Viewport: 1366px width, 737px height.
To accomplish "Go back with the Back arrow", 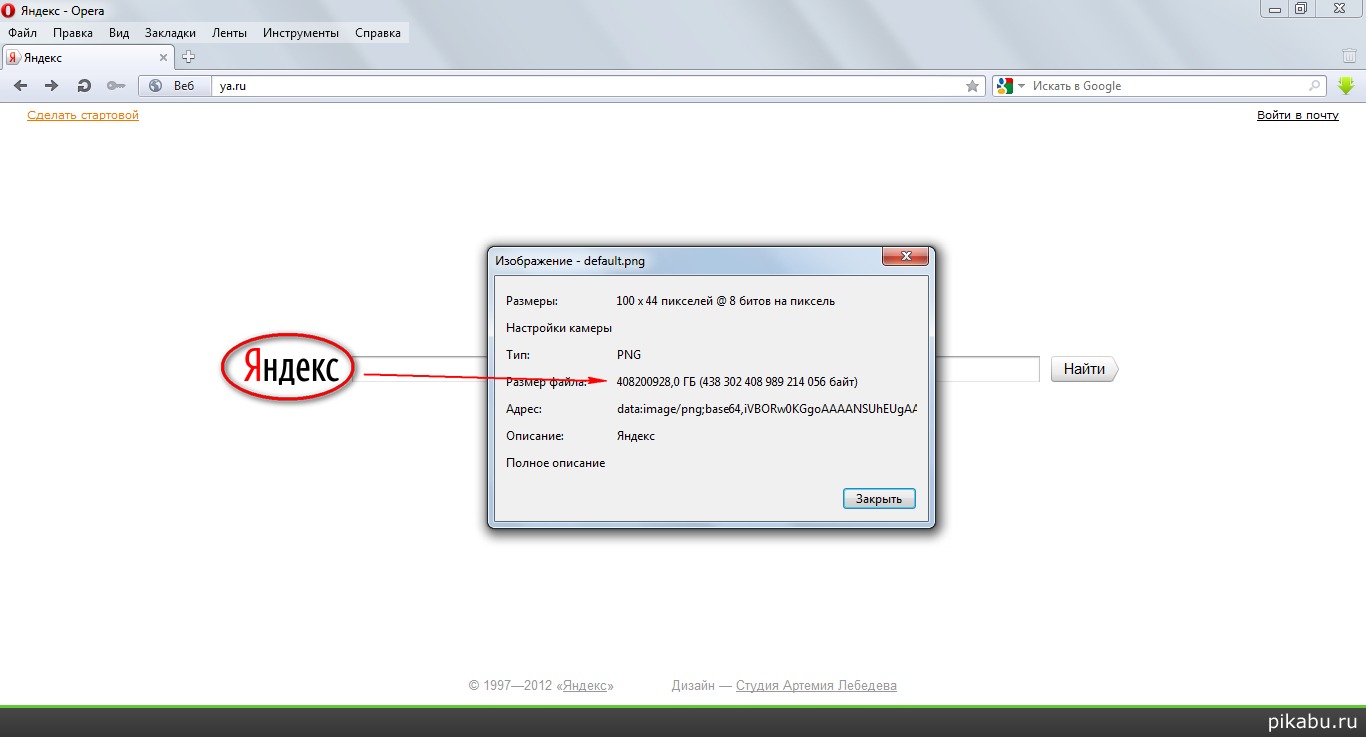I will click(x=20, y=86).
